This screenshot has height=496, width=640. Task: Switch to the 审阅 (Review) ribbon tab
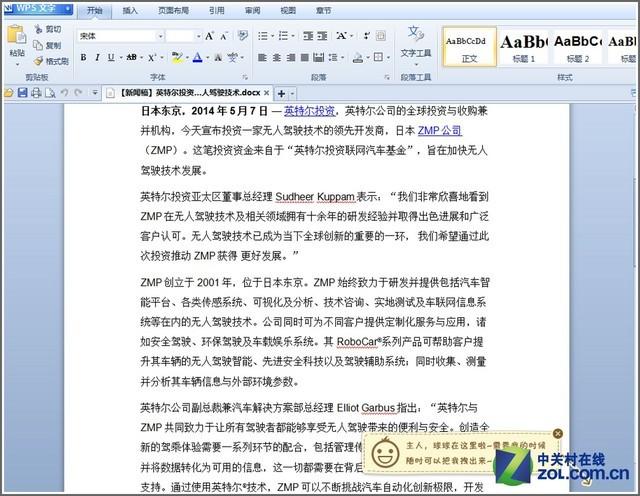point(252,11)
